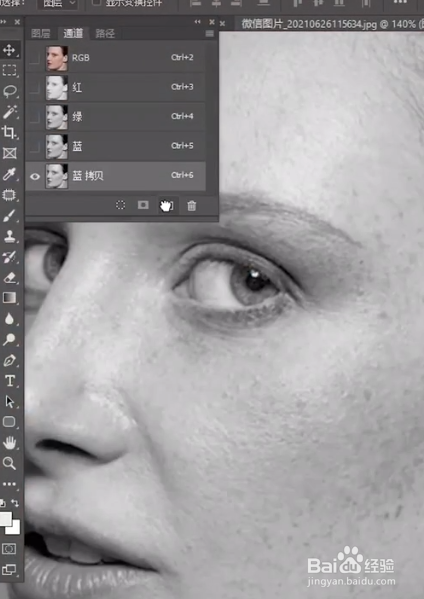The width and height of the screenshot is (424, 599).
Task: Select the RGB composite channel row
Action: point(116,58)
